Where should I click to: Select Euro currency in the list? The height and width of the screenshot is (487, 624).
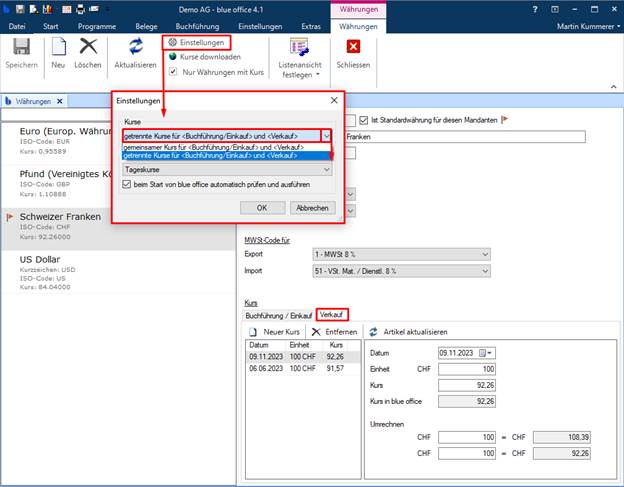pos(58,141)
